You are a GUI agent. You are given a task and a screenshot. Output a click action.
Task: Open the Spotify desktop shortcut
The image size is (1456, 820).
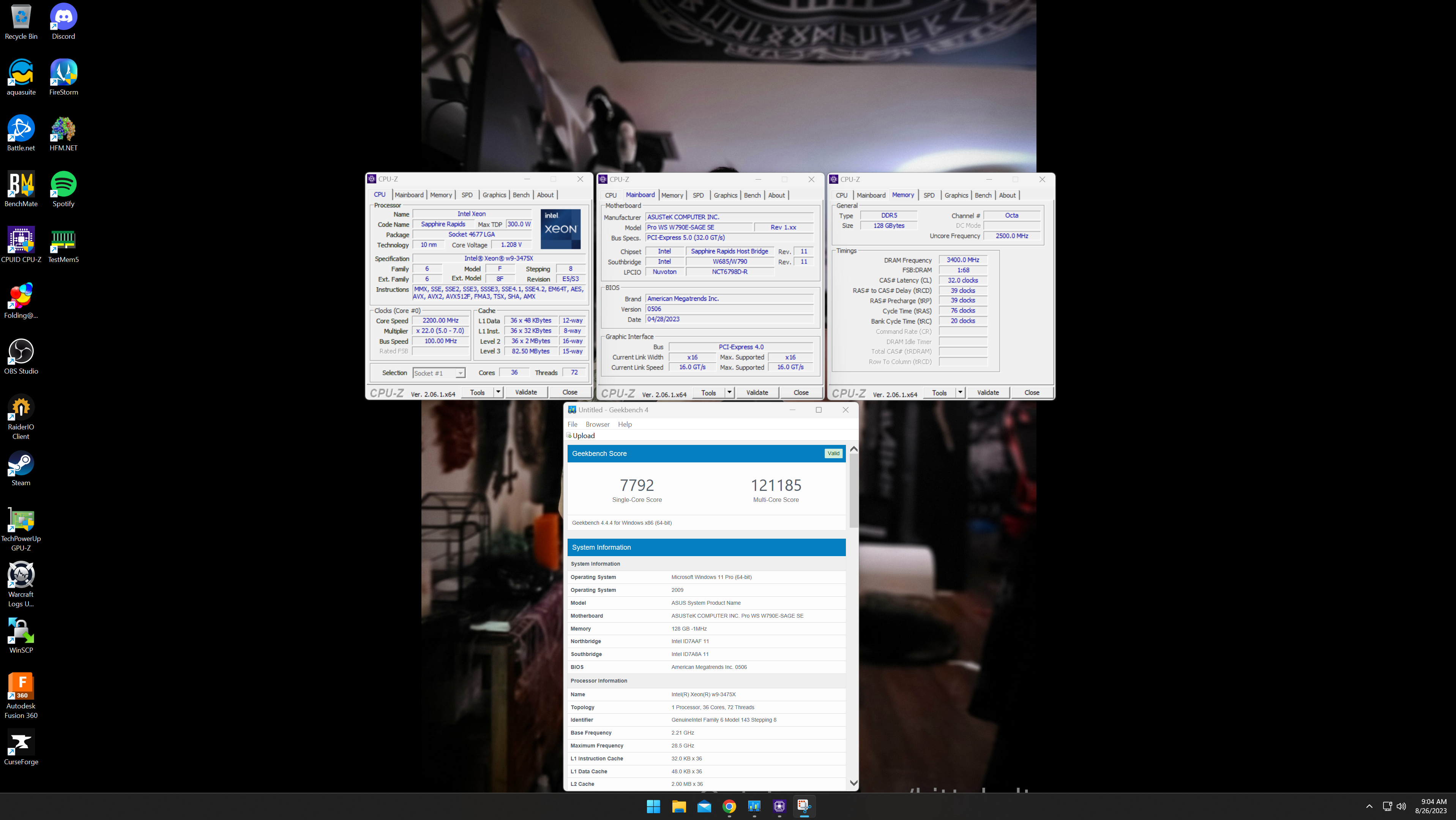click(x=63, y=189)
